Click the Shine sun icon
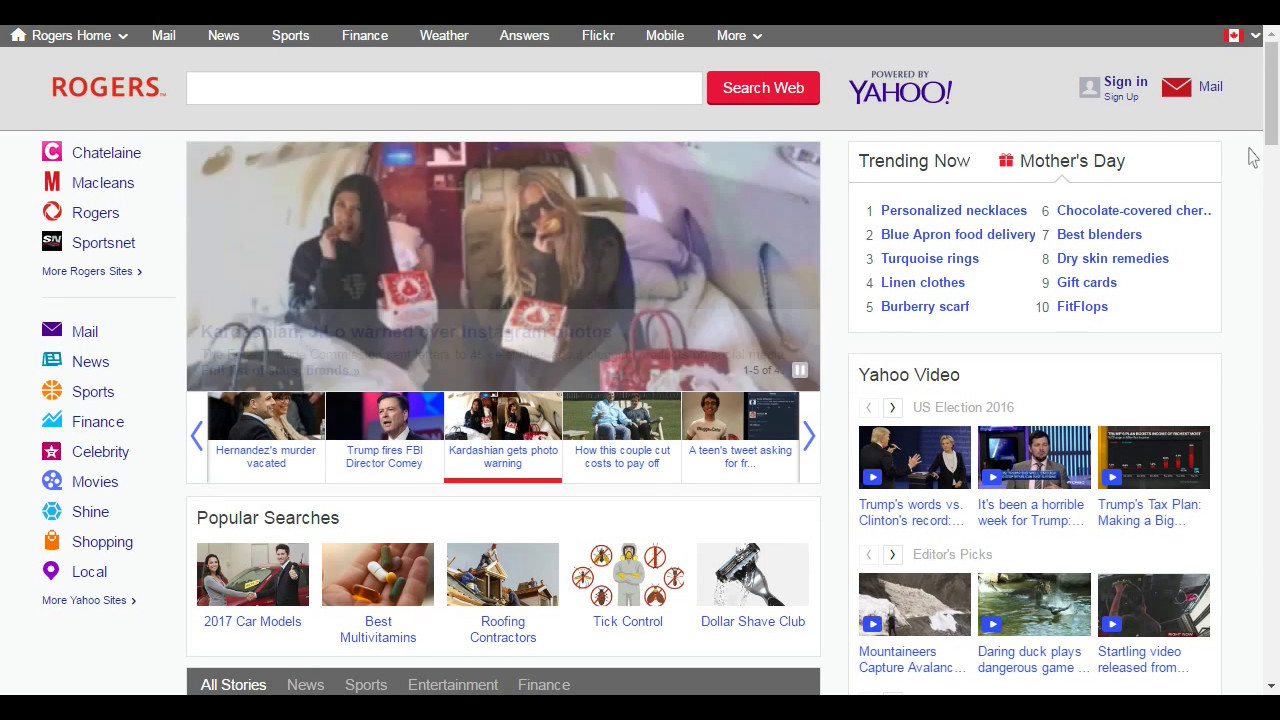The width and height of the screenshot is (1280, 720). pyautogui.click(x=52, y=511)
